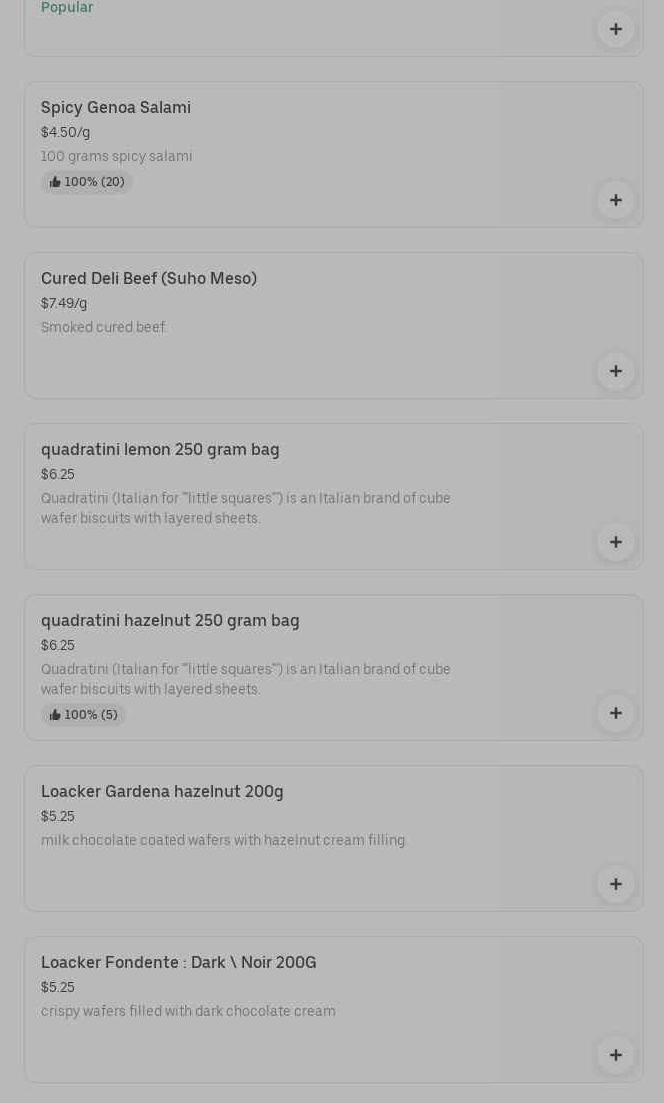The width and height of the screenshot is (664, 1103).
Task: Add Cured Deli Beef (Suho Meso) to order
Action: point(615,371)
